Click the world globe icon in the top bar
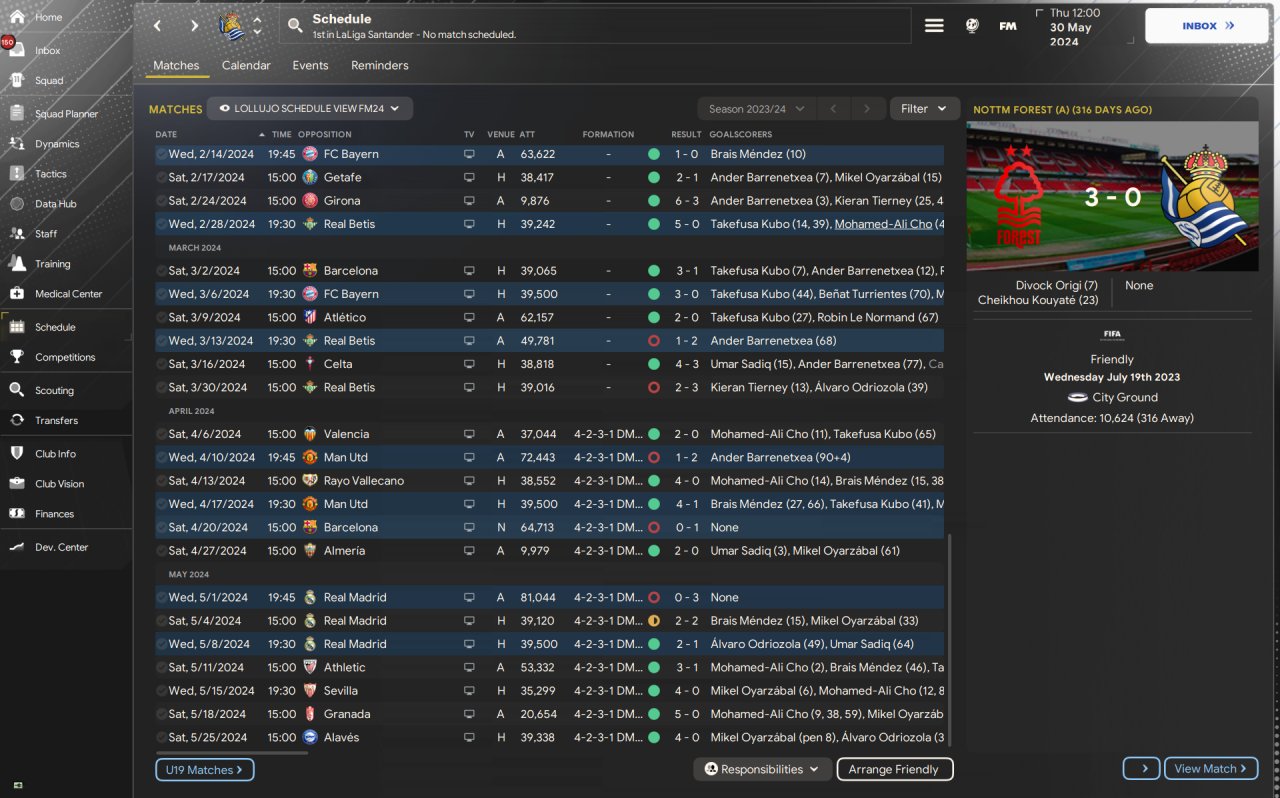Image resolution: width=1280 pixels, height=798 pixels. point(972,26)
